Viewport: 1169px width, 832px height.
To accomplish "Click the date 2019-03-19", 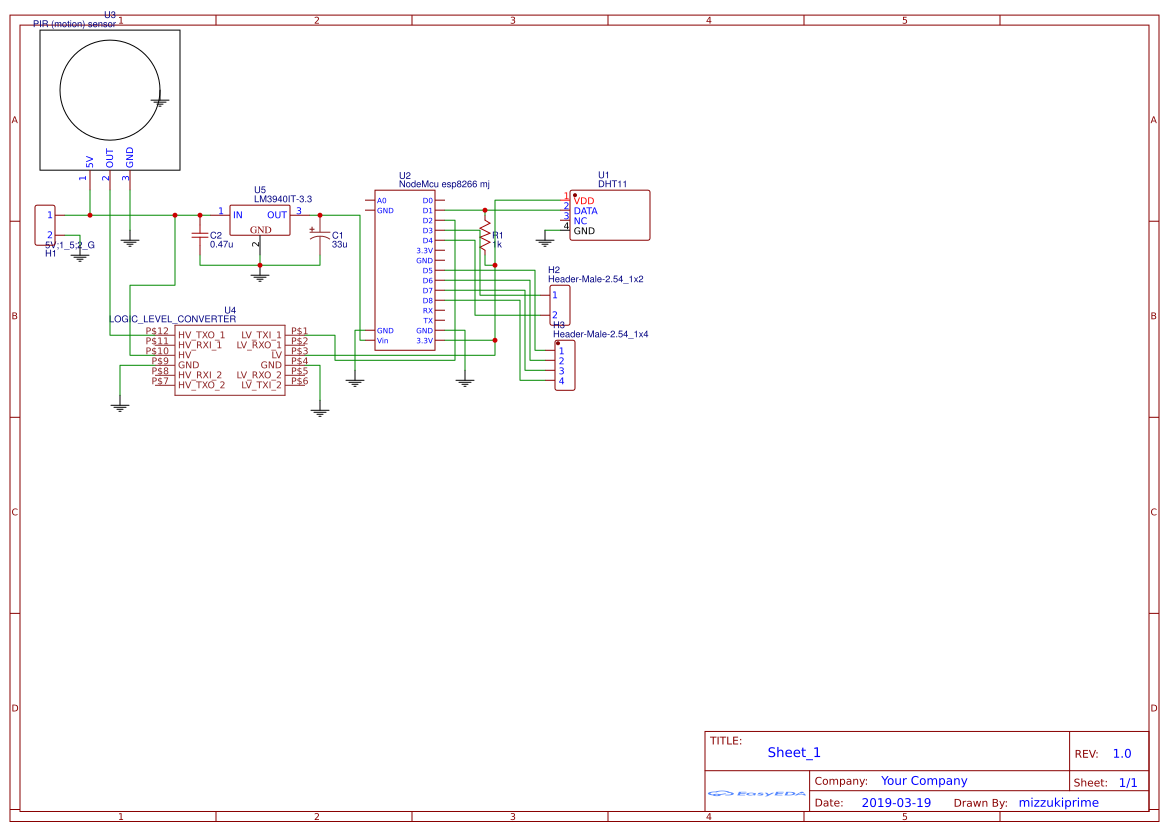I will (899, 802).
